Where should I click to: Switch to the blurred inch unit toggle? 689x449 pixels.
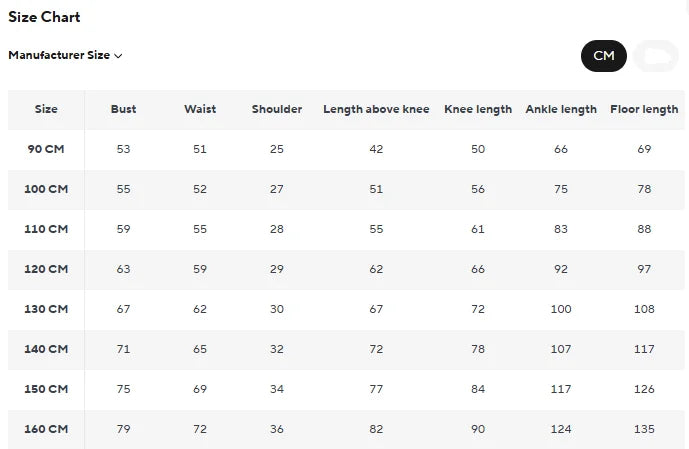pyautogui.click(x=656, y=56)
